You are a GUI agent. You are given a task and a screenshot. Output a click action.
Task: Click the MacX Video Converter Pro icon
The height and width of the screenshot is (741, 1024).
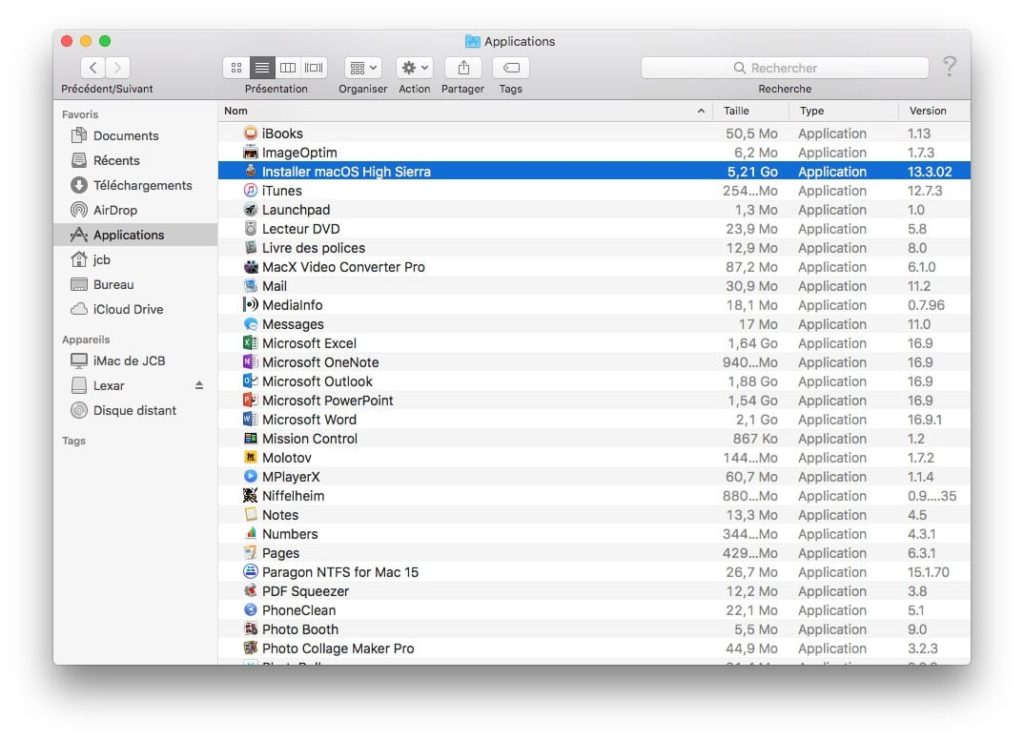coord(250,267)
